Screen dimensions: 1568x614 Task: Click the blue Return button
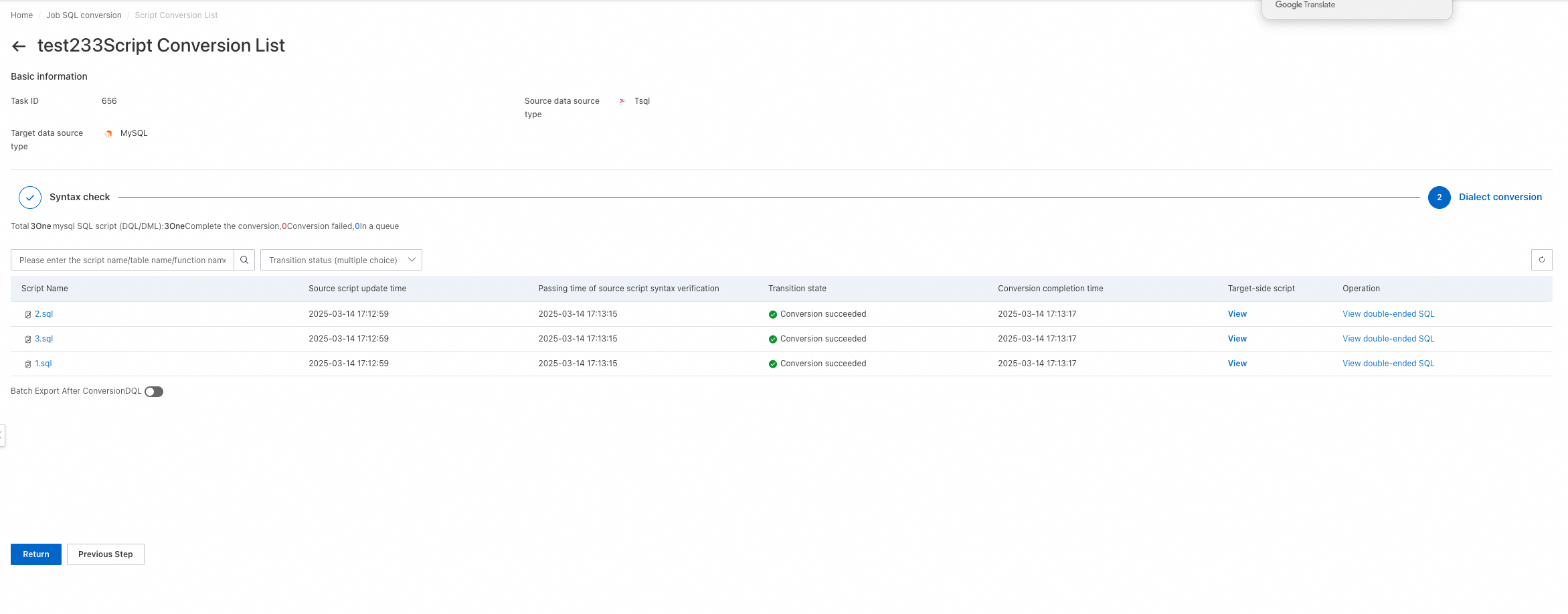36,554
